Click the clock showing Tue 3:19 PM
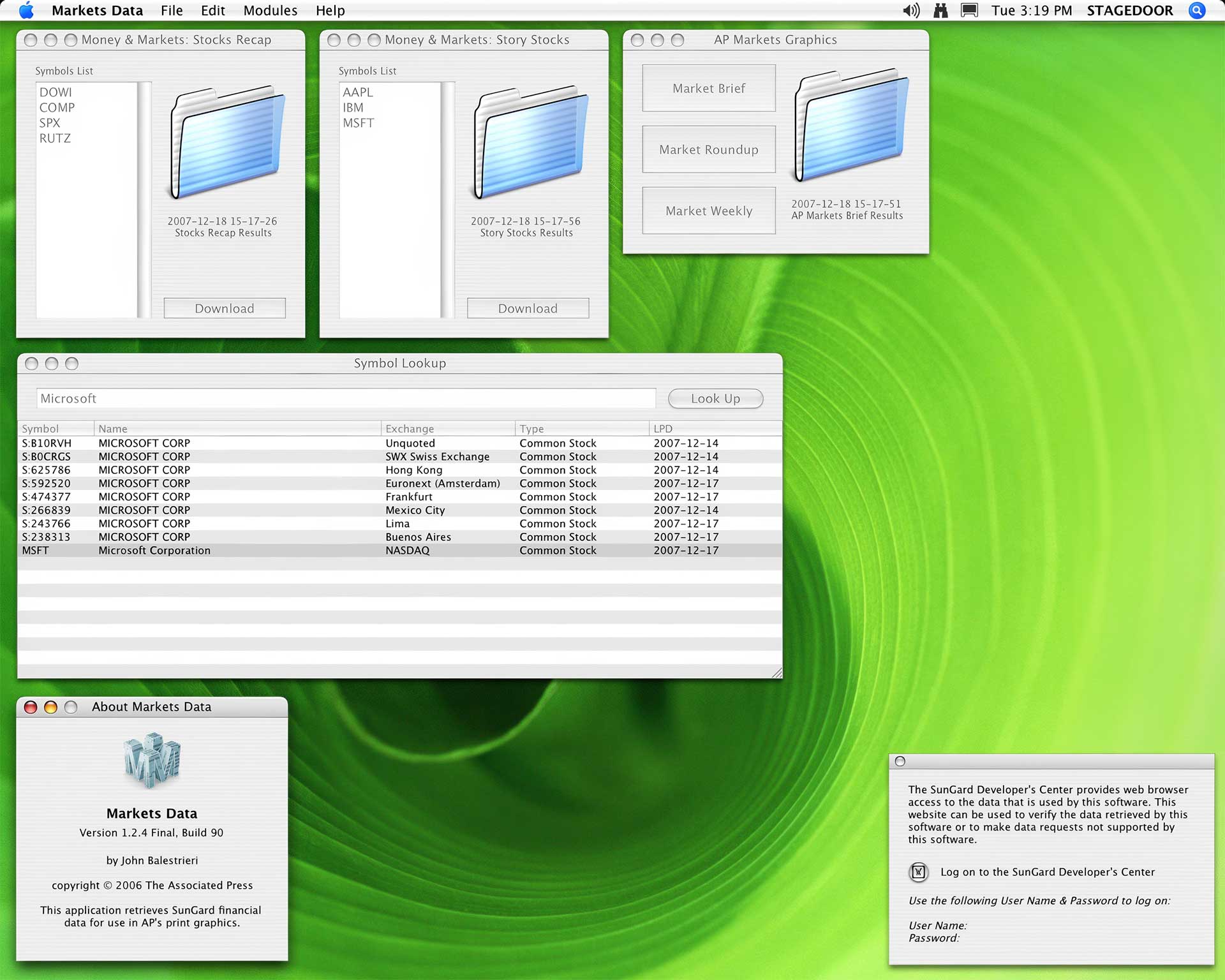This screenshot has height=980, width=1225. [1032, 10]
